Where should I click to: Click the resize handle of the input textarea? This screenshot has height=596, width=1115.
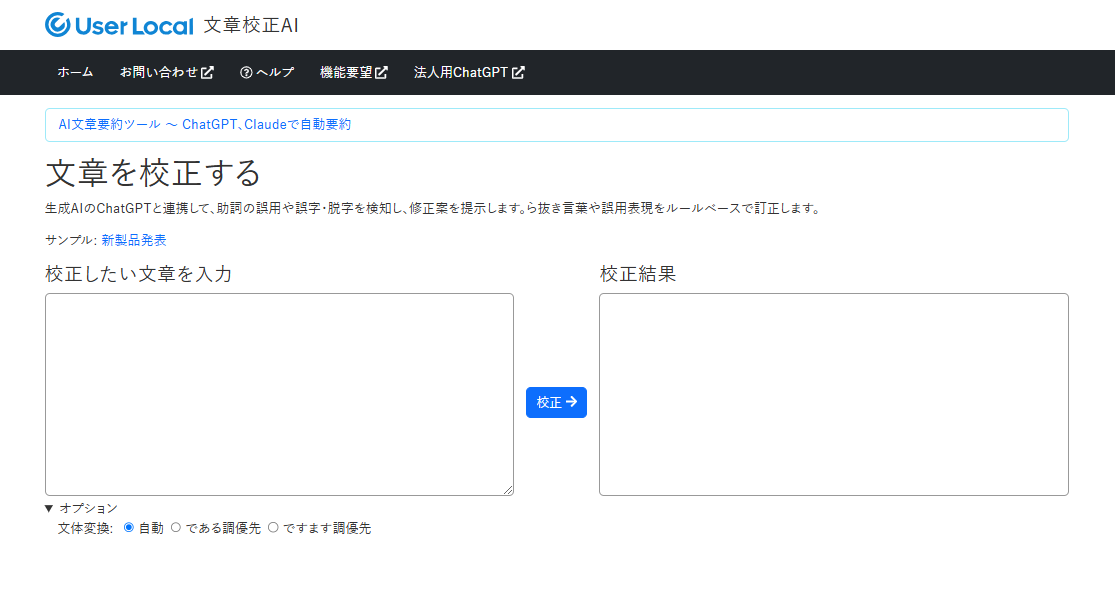point(507,489)
